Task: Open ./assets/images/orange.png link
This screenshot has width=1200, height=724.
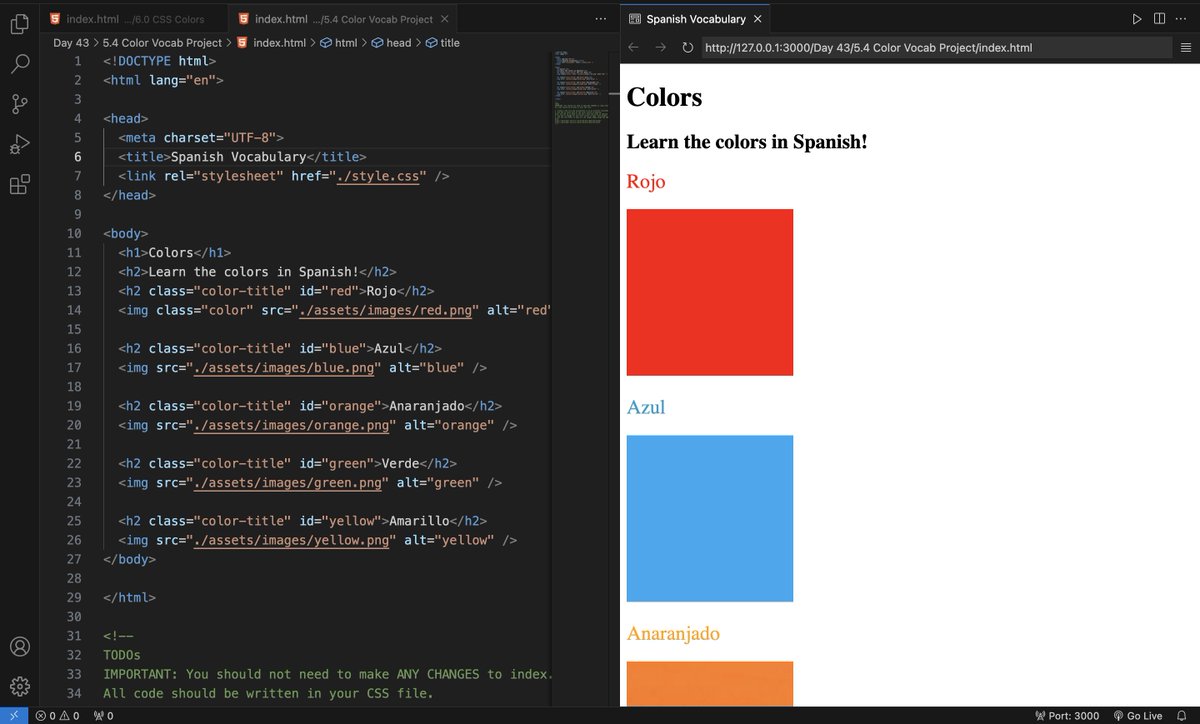Action: 290,425
